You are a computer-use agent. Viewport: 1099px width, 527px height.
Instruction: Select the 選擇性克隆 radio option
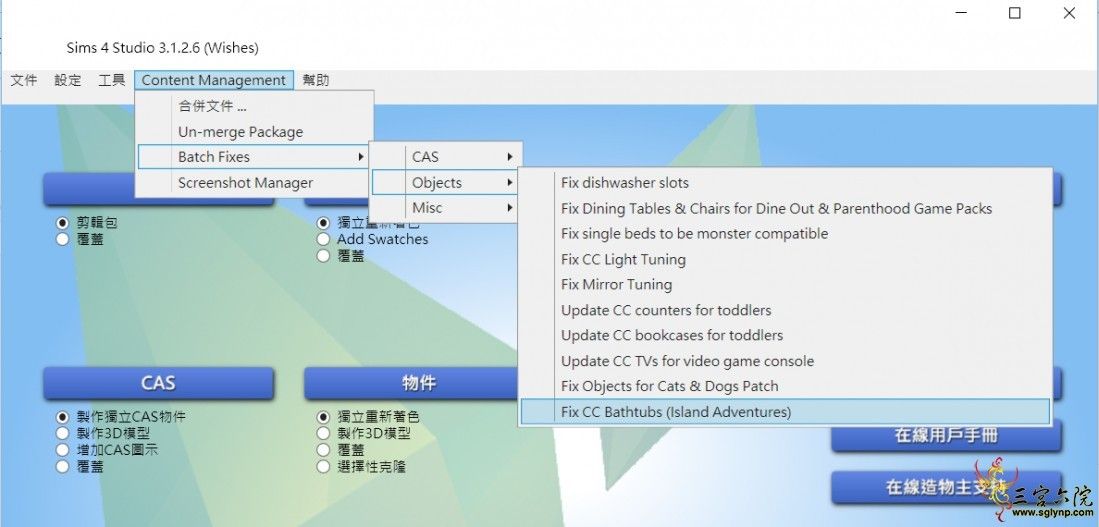[323, 466]
